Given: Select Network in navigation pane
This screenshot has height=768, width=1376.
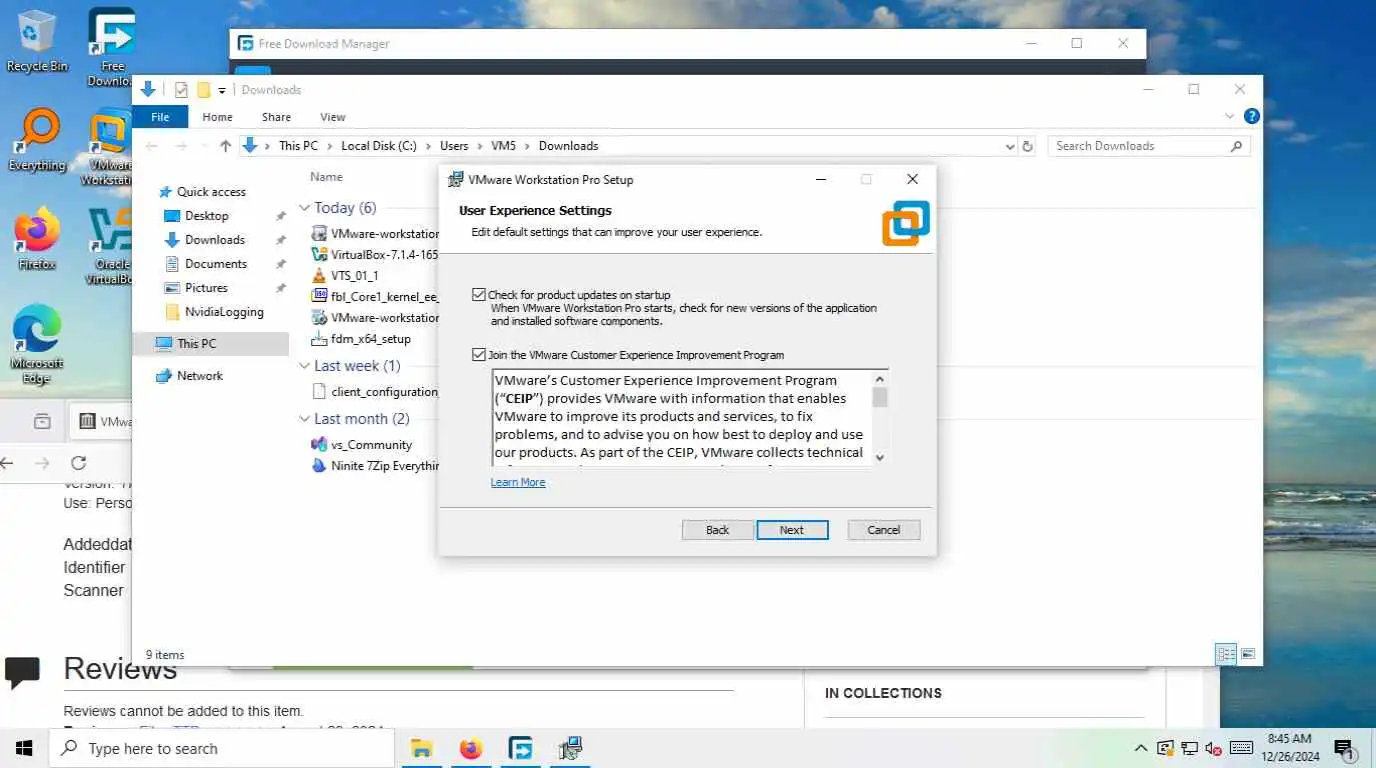Looking at the screenshot, I should [200, 376].
